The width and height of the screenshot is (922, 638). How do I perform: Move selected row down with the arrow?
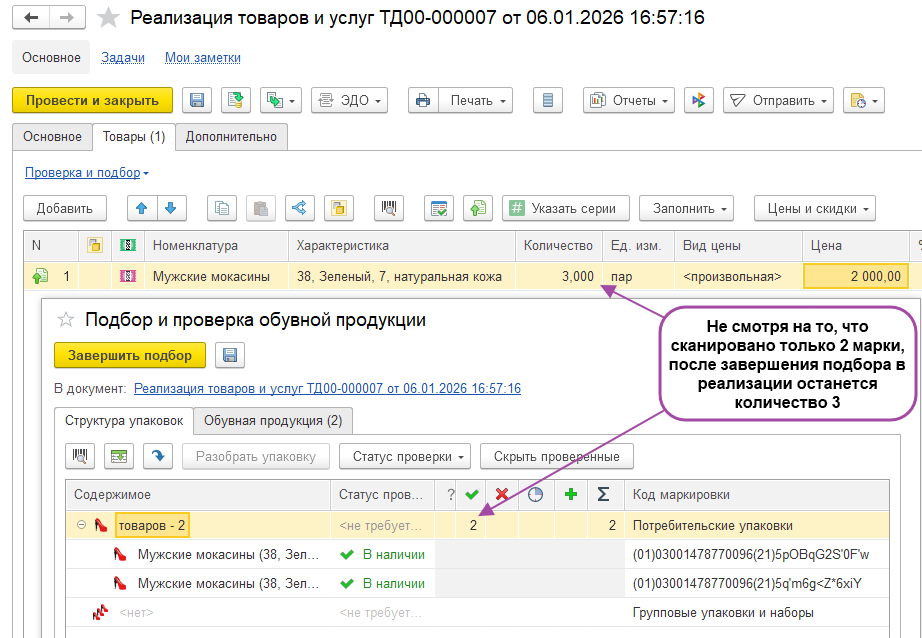click(171, 208)
